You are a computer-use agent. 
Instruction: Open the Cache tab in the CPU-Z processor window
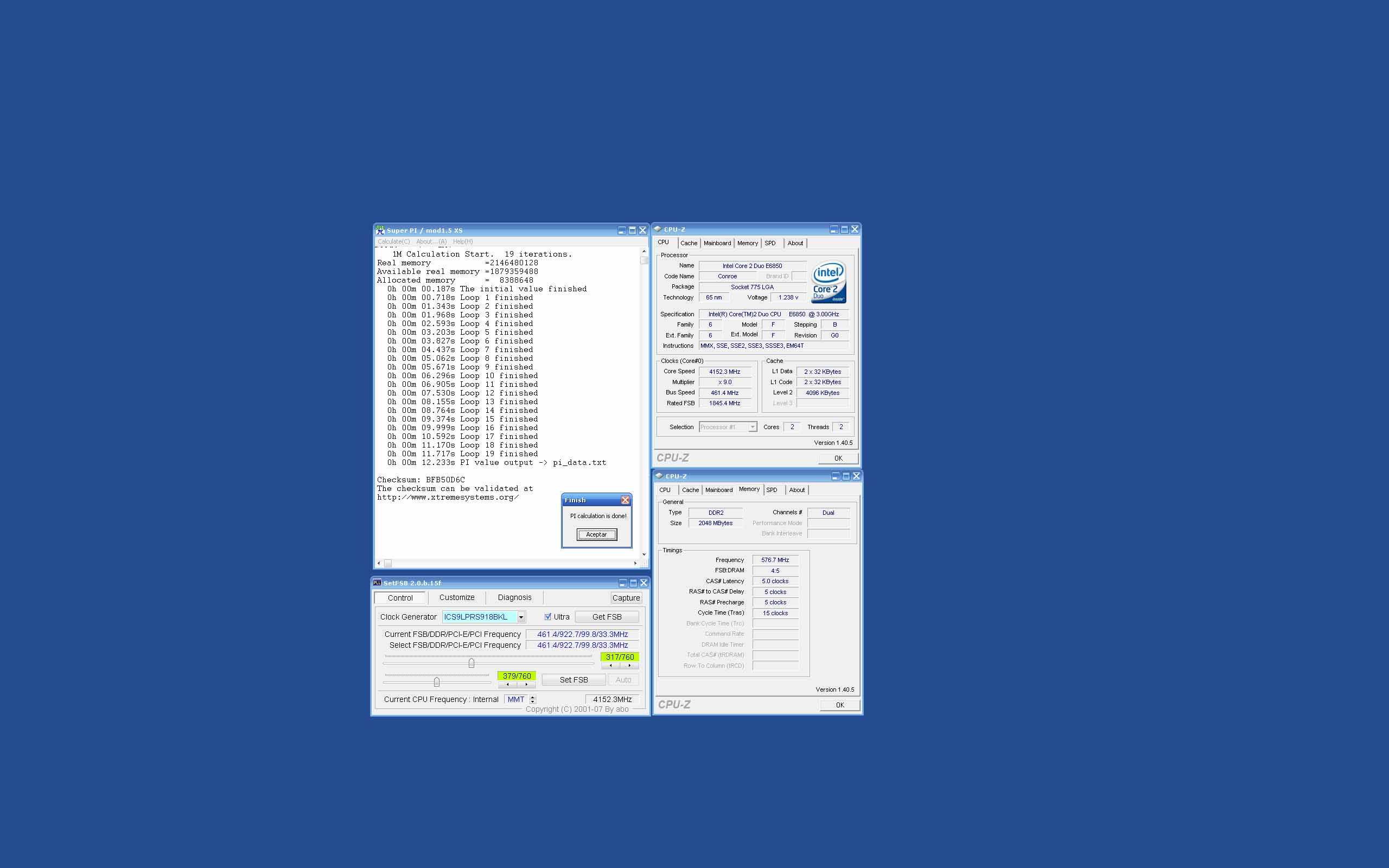[689, 244]
